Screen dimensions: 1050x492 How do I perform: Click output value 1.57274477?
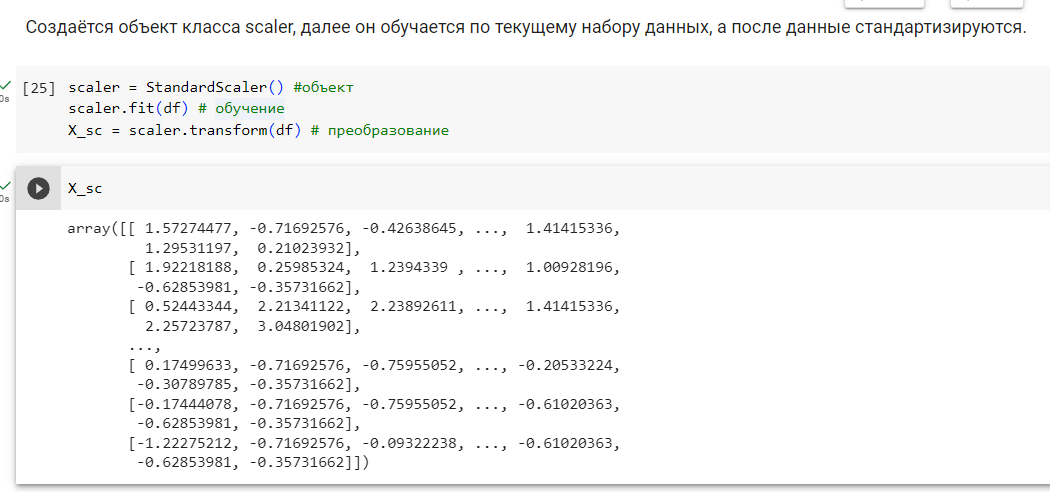tap(188, 230)
